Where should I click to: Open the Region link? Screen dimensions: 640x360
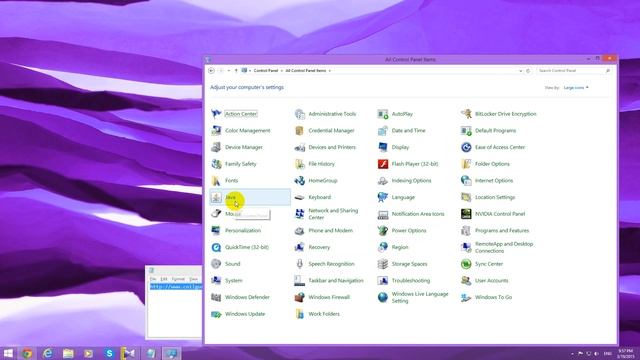pos(400,247)
